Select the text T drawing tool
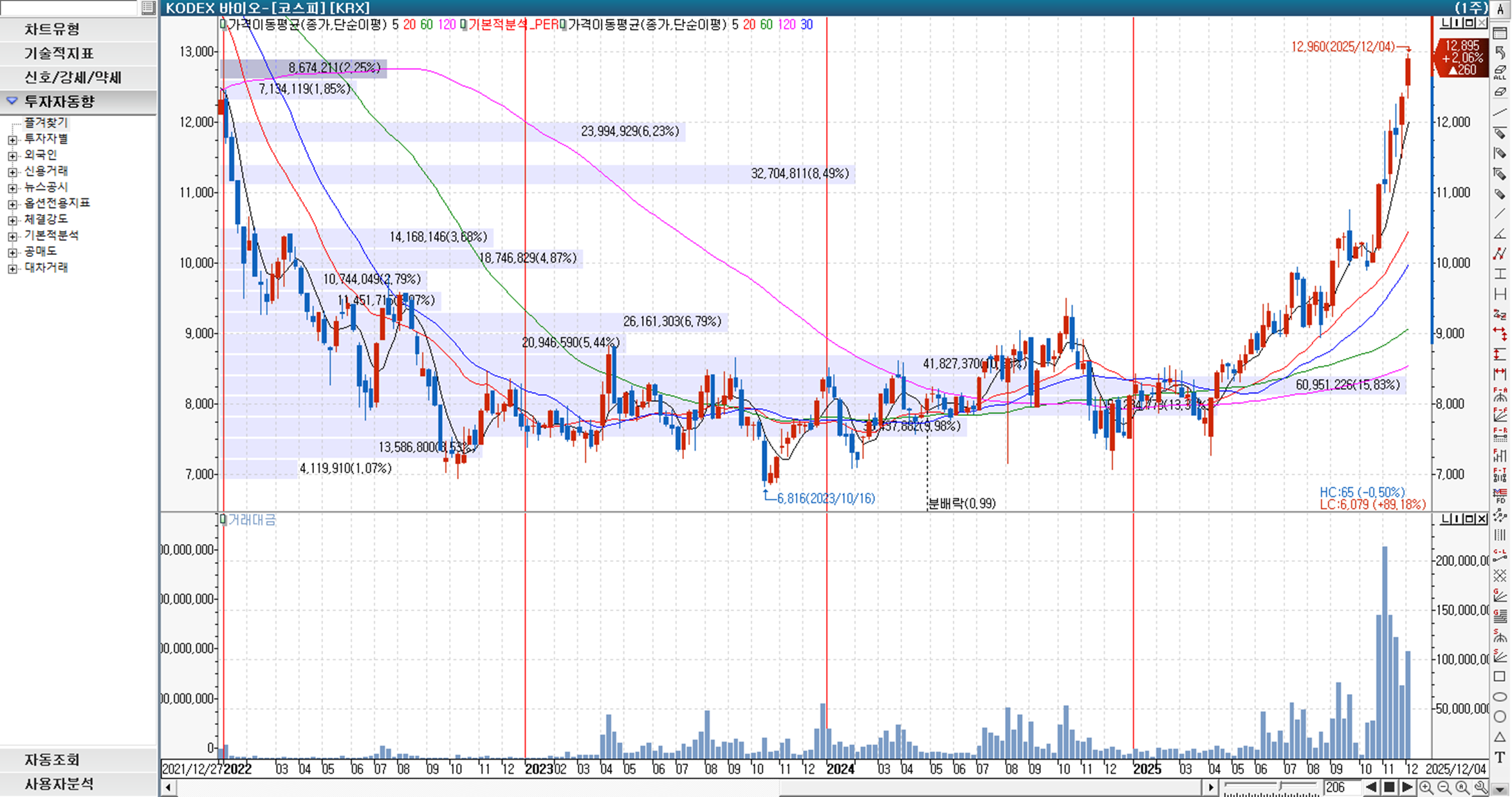Viewport: 1512px width, 797px height. (x=1500, y=757)
